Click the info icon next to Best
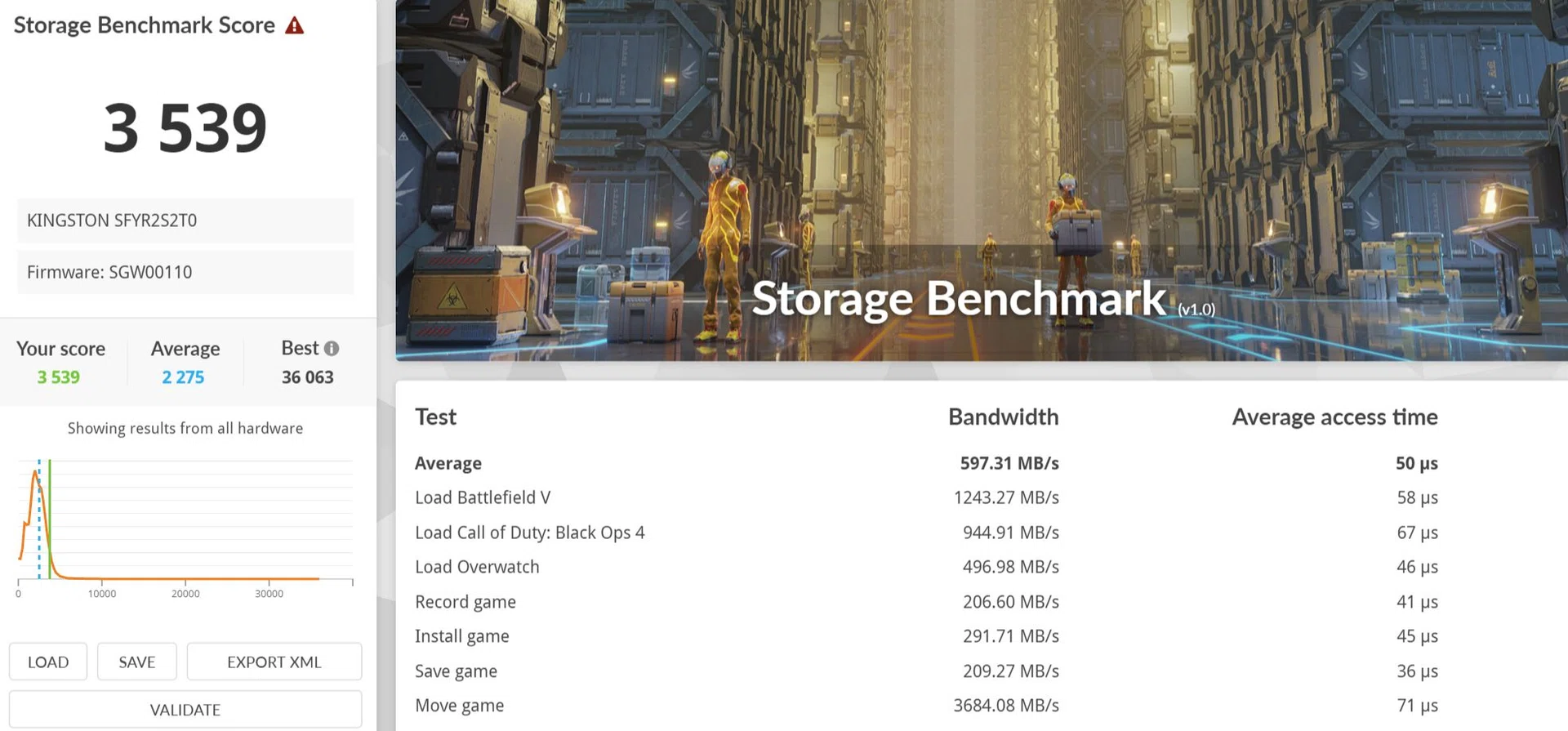Screen dimensions: 1568x731 coord(332,349)
